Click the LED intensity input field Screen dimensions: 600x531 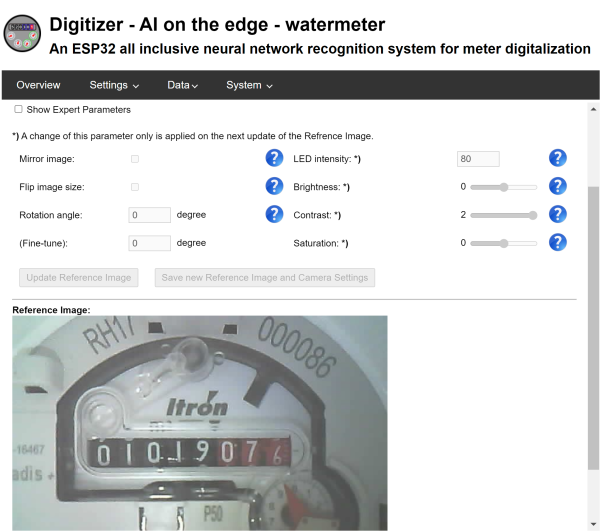[478, 159]
